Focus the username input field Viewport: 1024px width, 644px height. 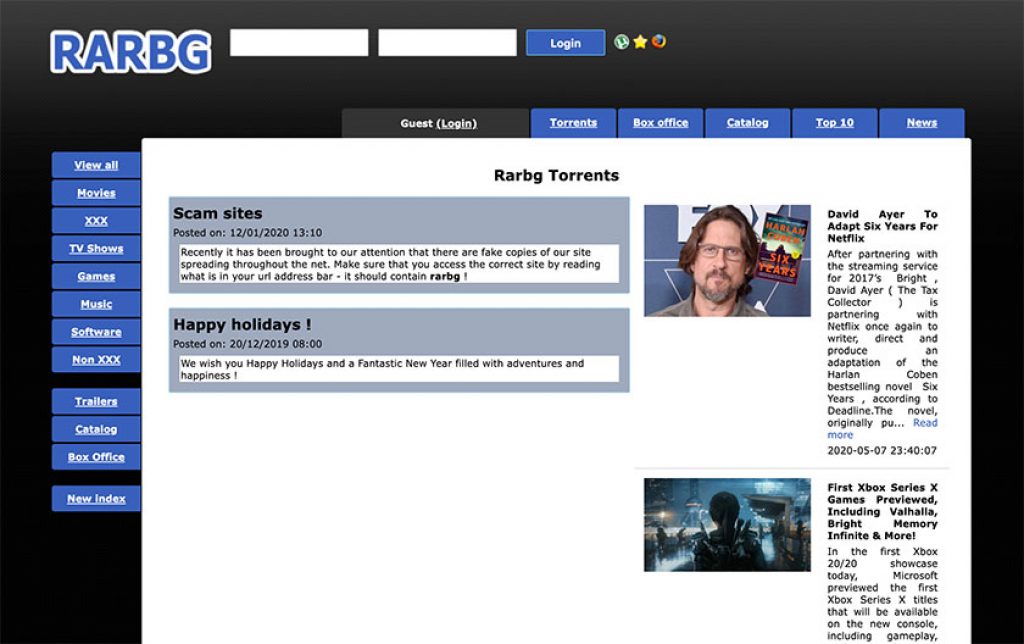(x=299, y=42)
